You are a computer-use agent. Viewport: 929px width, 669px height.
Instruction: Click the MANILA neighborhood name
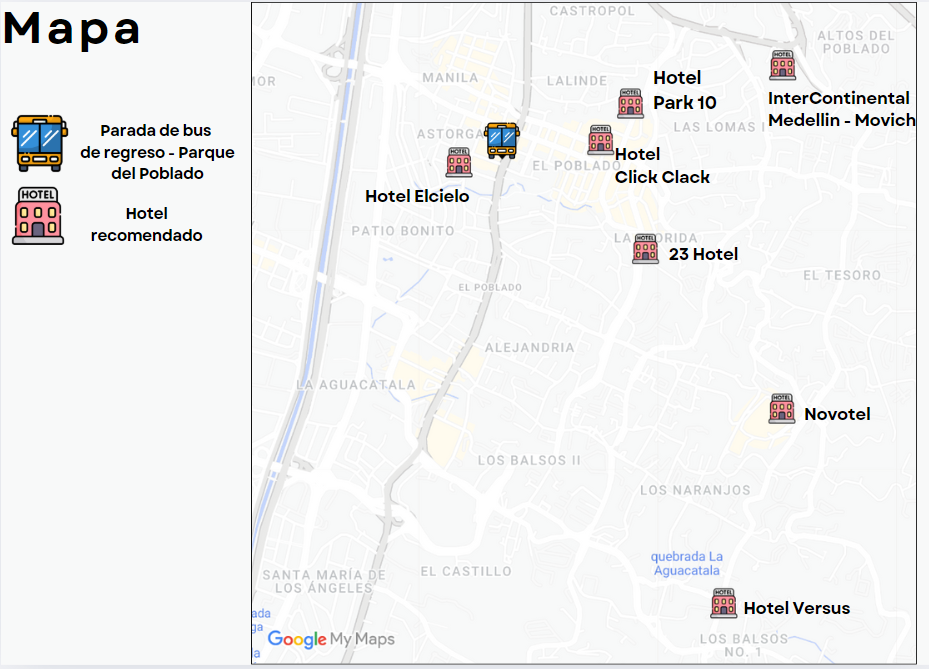click(x=450, y=78)
